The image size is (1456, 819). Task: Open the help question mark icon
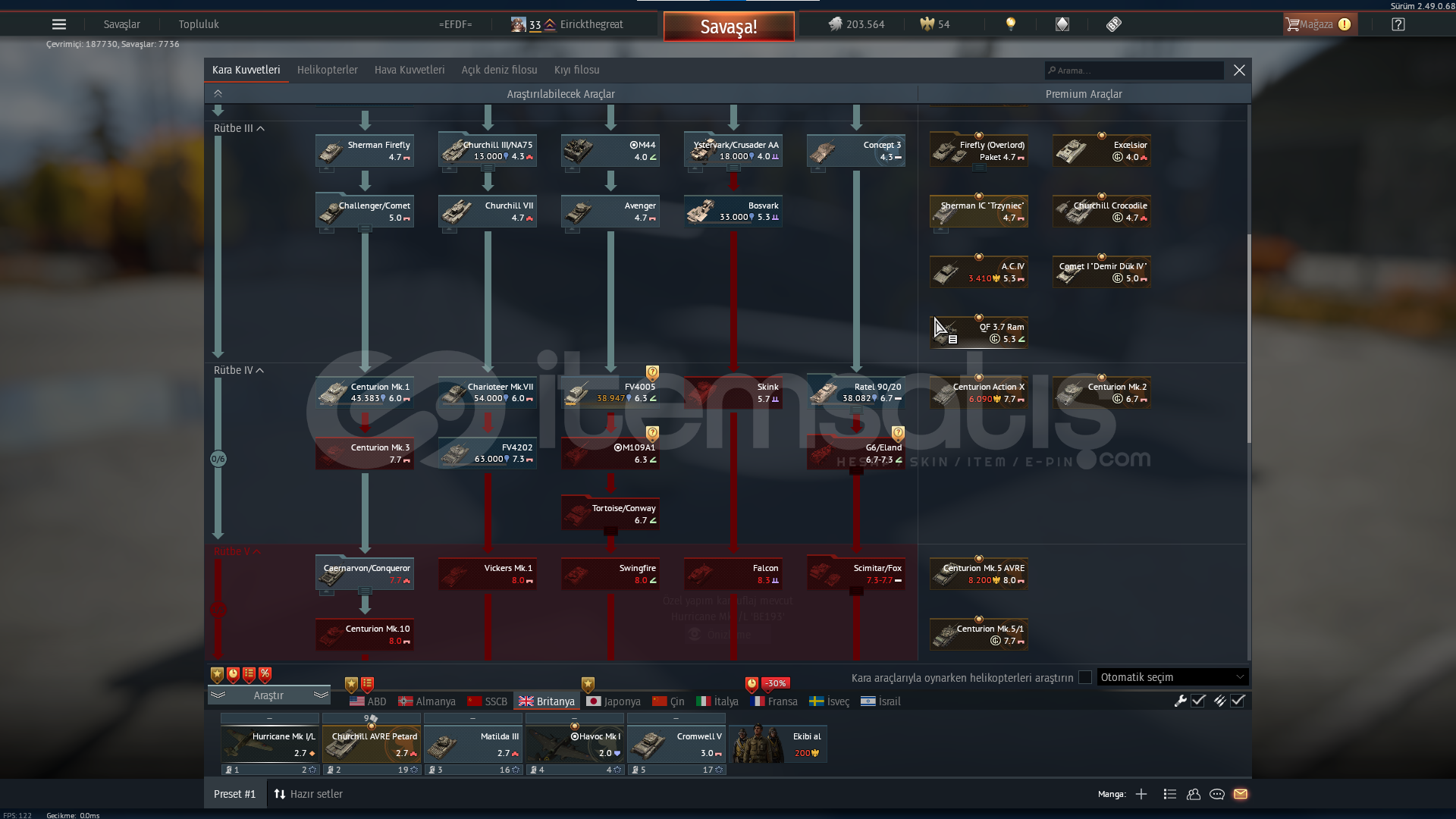pyautogui.click(x=1398, y=24)
